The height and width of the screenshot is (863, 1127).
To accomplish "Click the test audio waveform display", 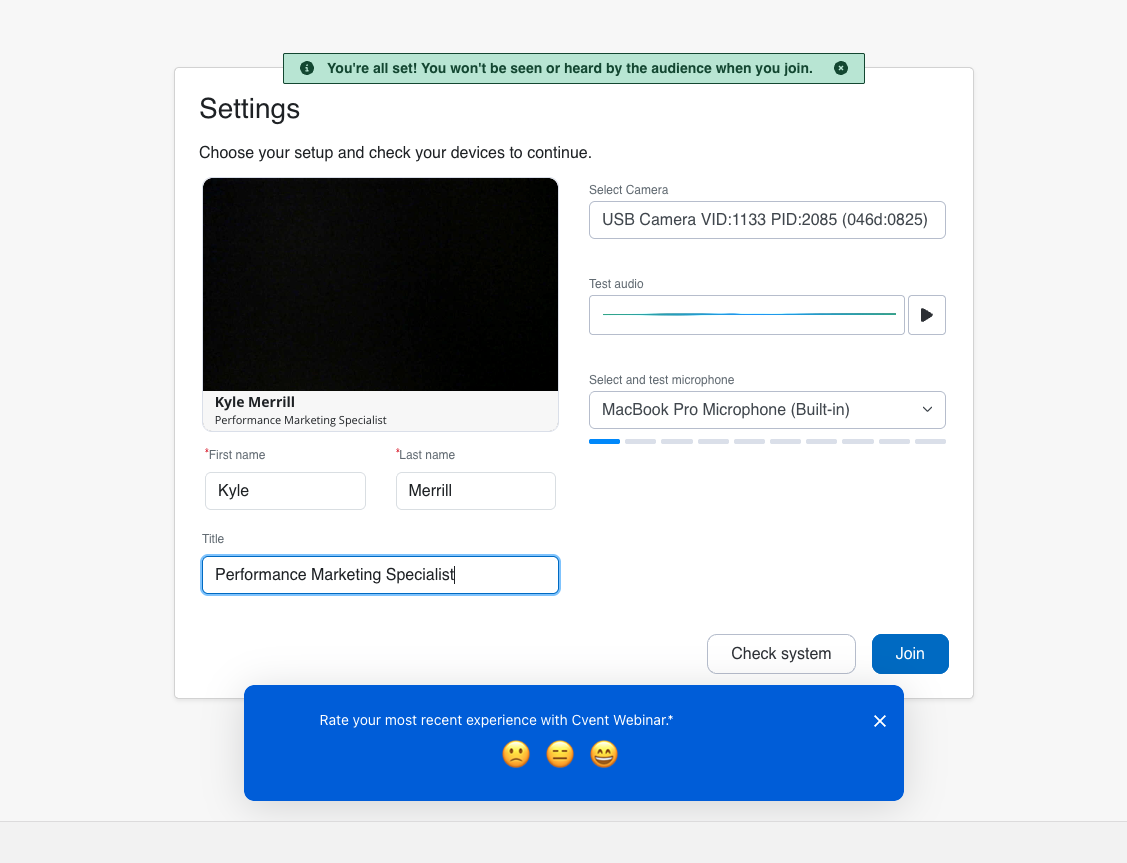I will pyautogui.click(x=746, y=314).
